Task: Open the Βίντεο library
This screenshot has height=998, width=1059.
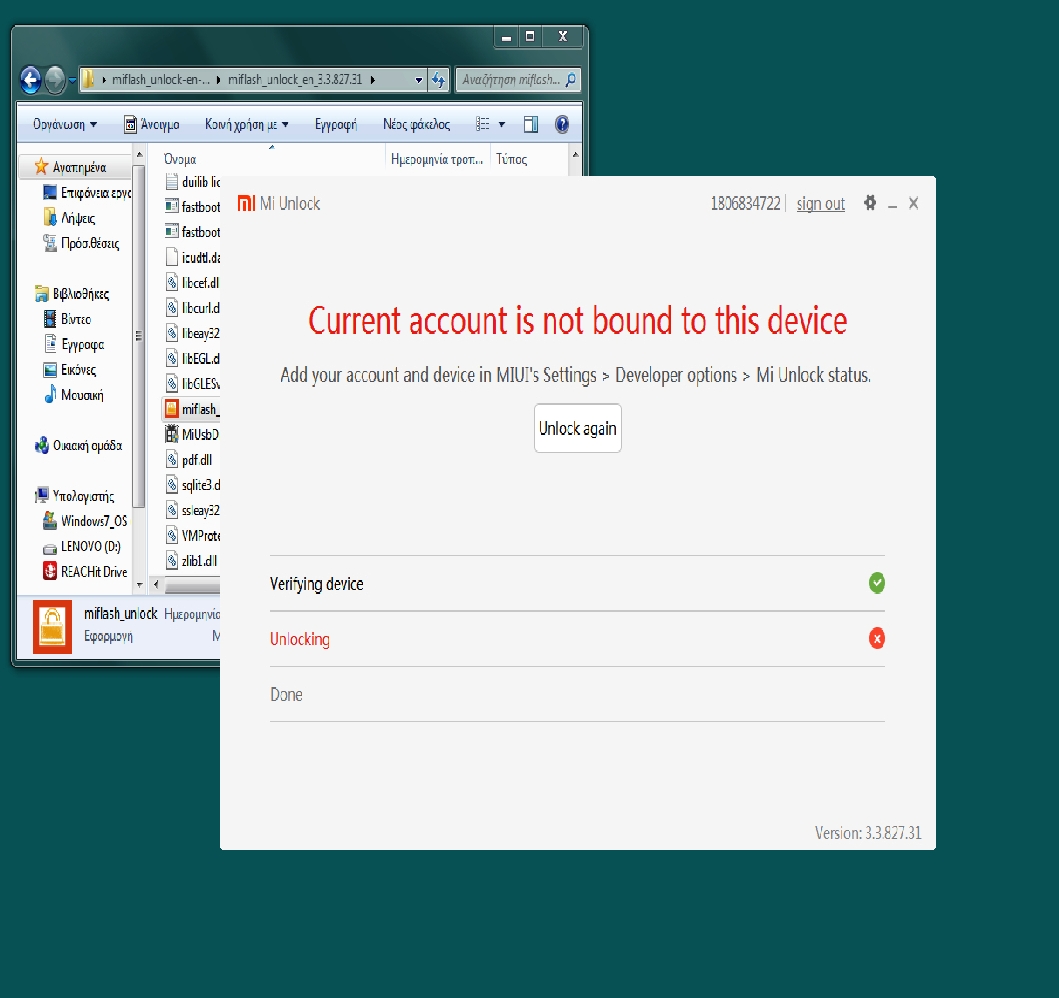Action: (68, 319)
